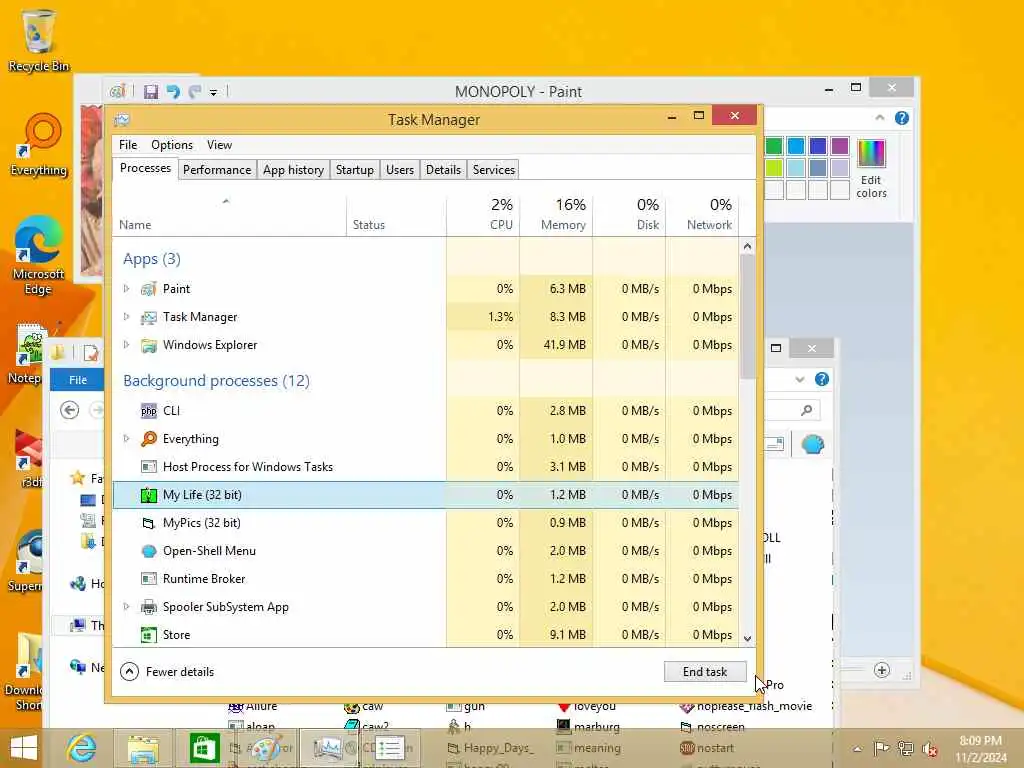Image resolution: width=1024 pixels, height=768 pixels.
Task: Sort by the CPU column header
Action: point(483,214)
